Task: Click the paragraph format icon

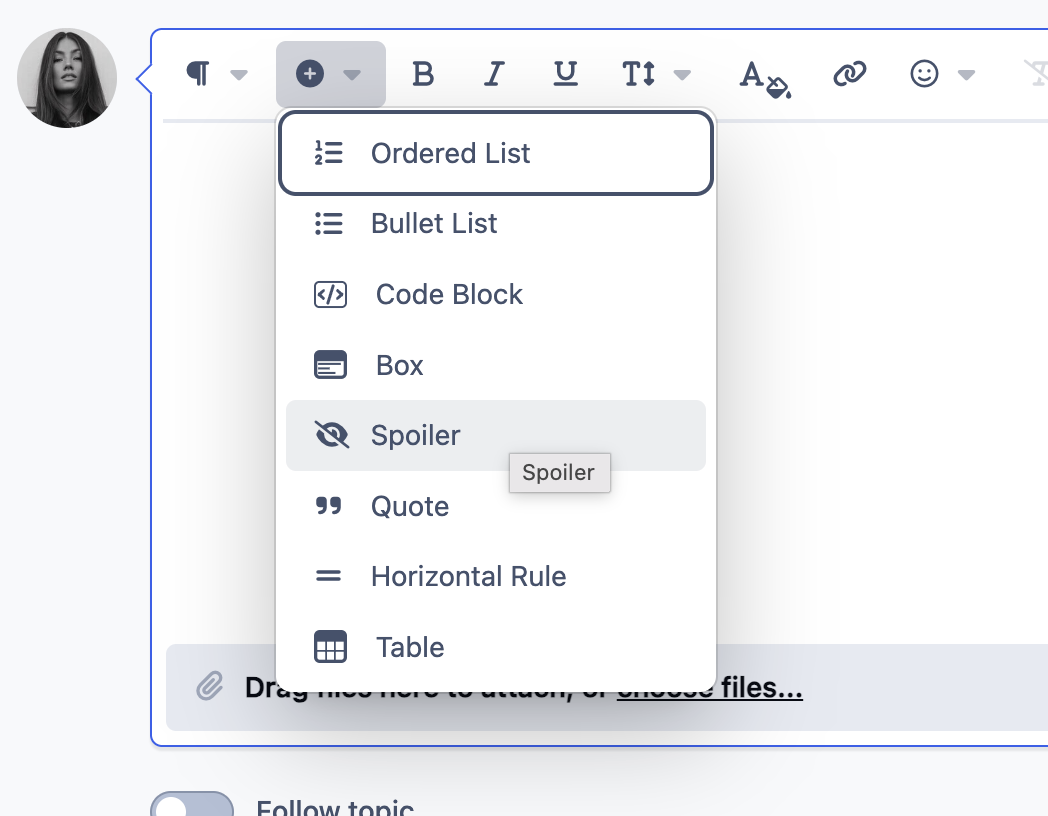Action: 200,74
